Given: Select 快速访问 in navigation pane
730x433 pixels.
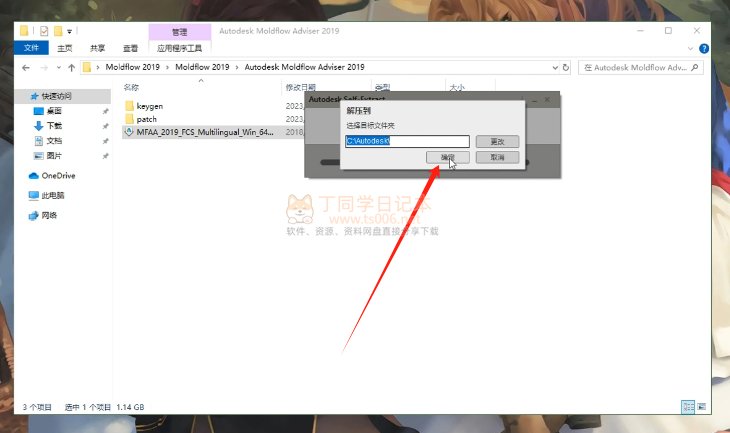Looking at the screenshot, I should 56,96.
